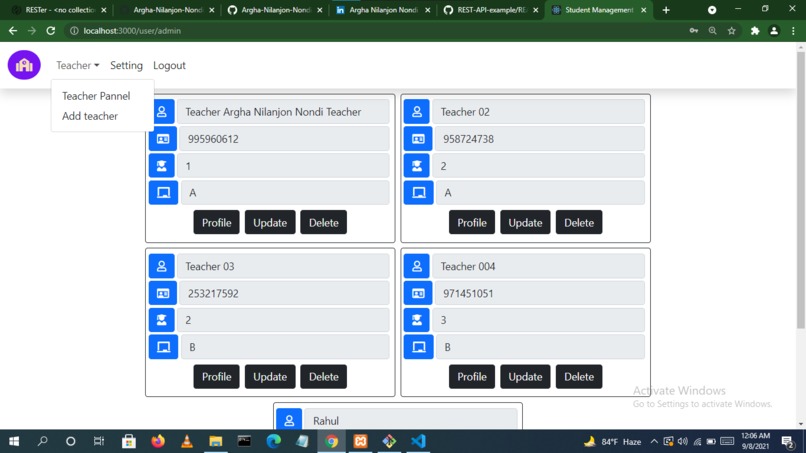
Task: Open Firefox from the taskbar
Action: click(158, 441)
